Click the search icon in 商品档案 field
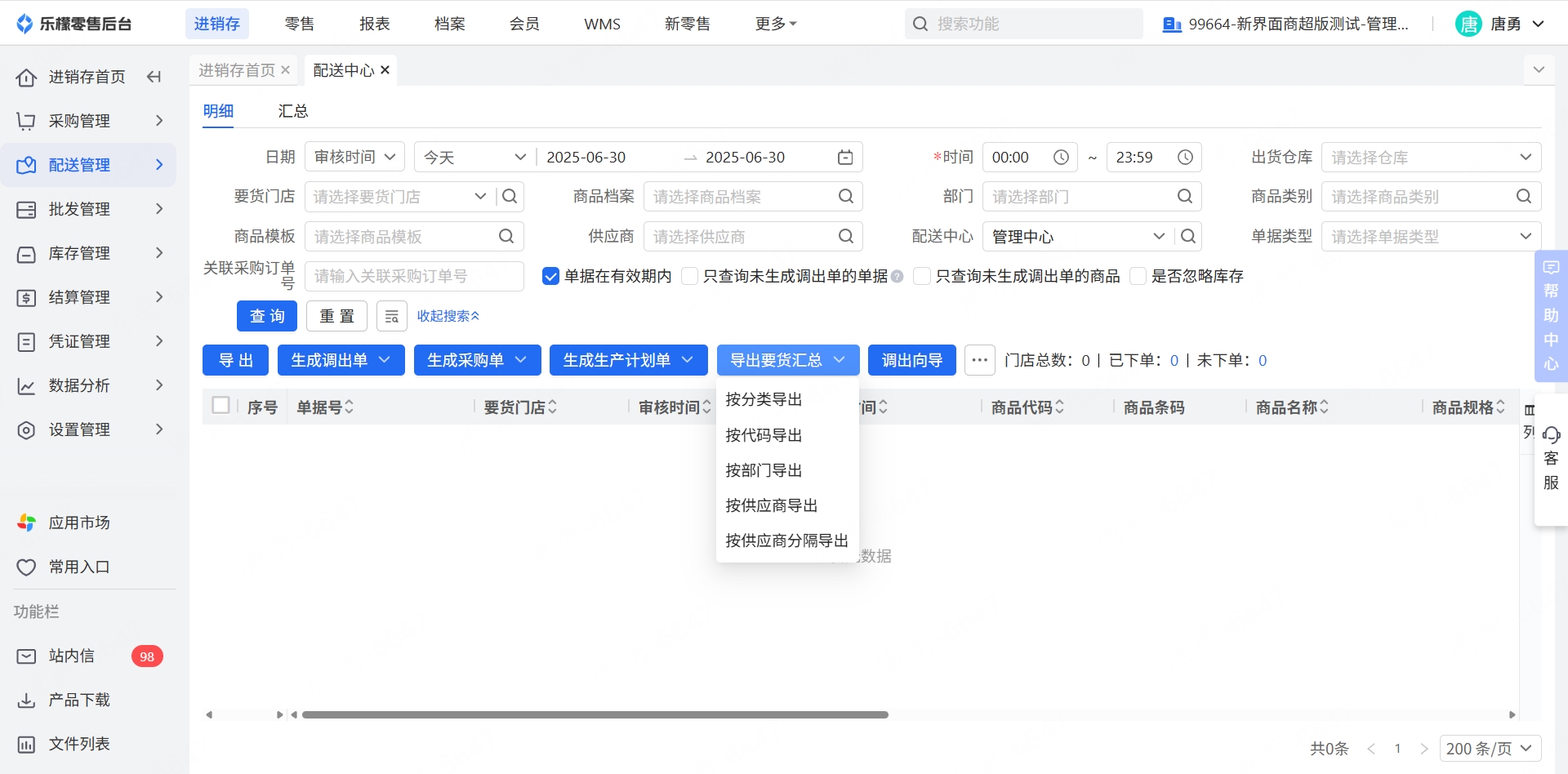 coord(846,197)
